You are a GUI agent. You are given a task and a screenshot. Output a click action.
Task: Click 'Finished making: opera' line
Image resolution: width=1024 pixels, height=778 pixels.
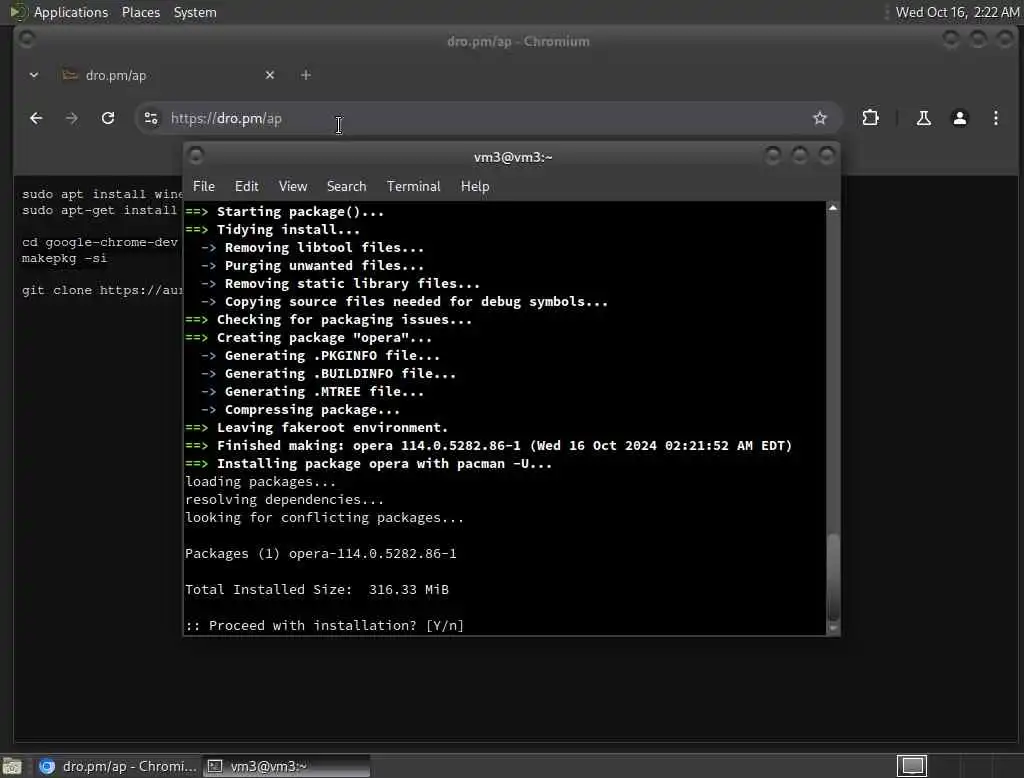[488, 446]
